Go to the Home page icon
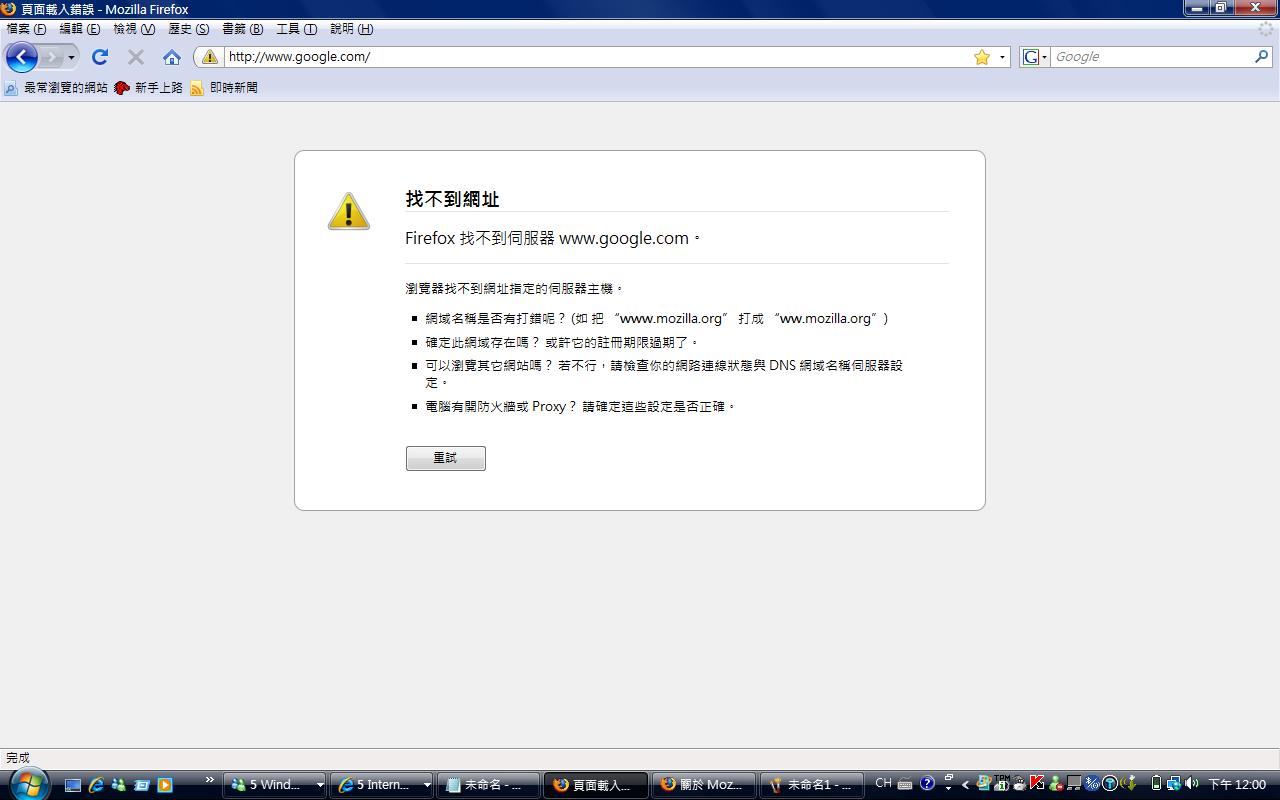 coord(172,57)
